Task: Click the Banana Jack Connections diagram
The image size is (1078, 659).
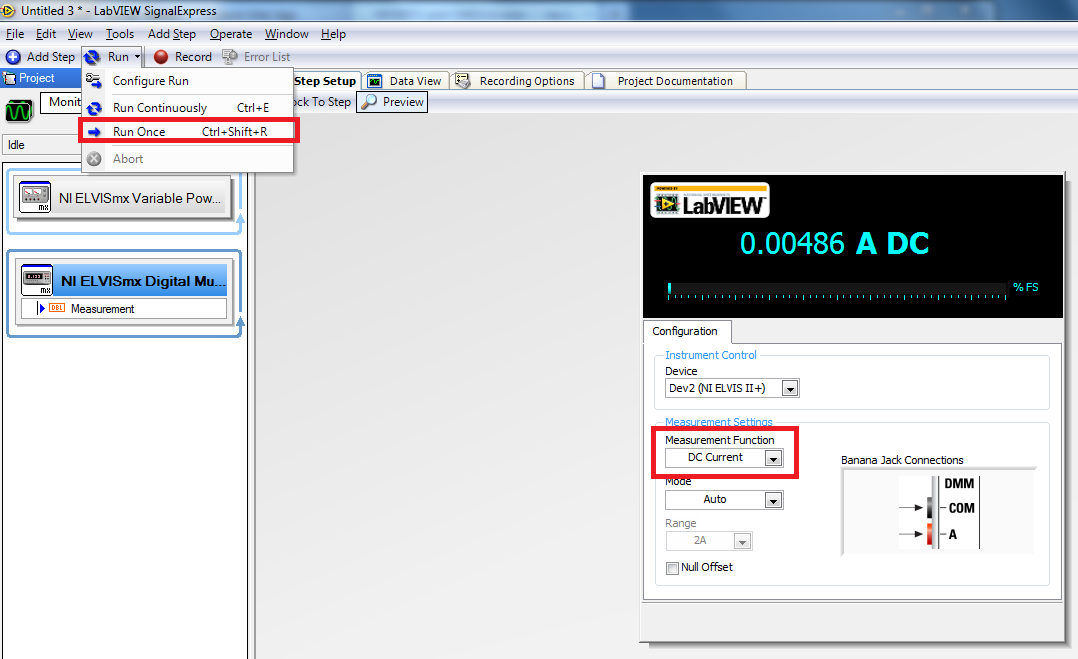Action: coord(938,512)
